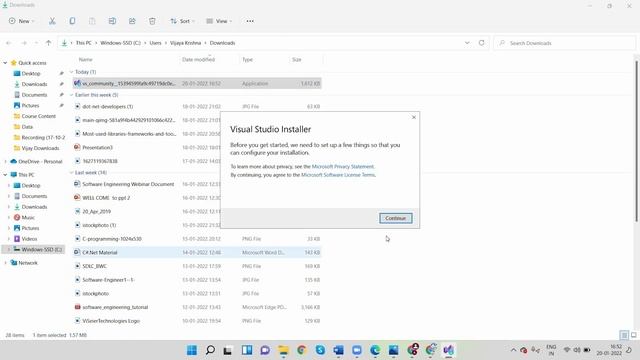Select Windows SSD (C:) in sidebar
This screenshot has width=640, height=360.
42,249
